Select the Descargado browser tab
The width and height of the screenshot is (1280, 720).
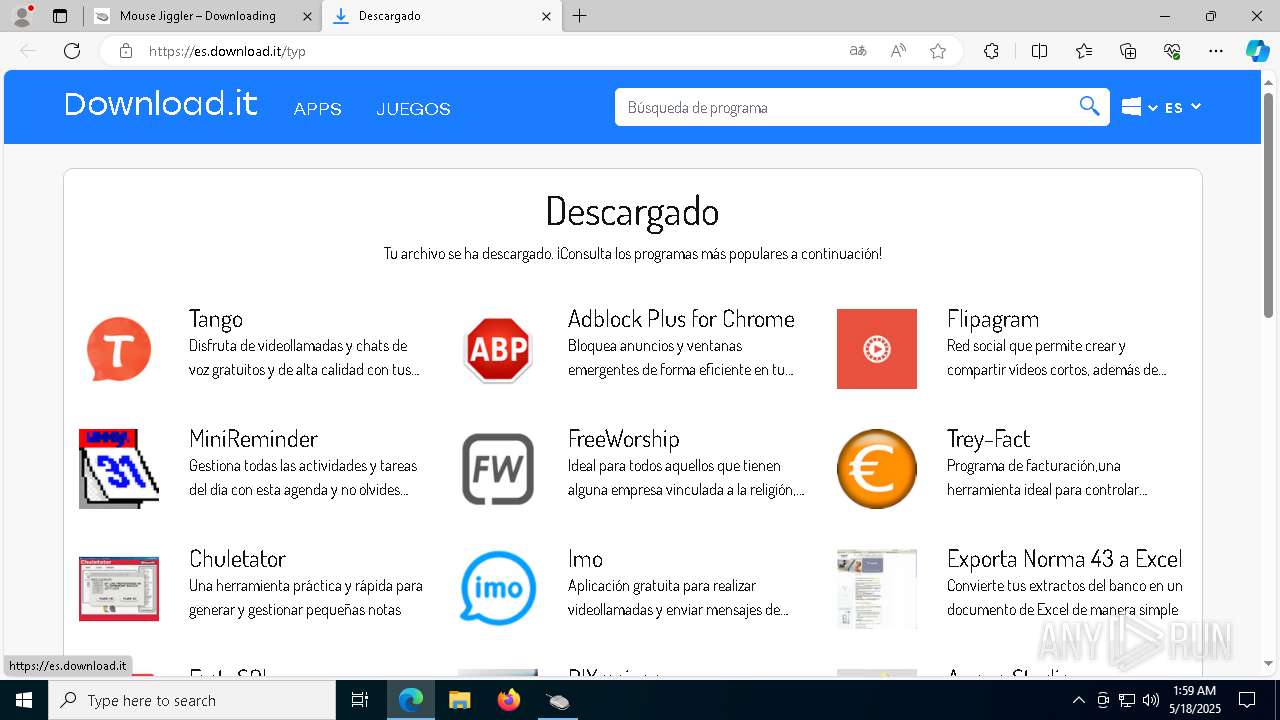click(430, 16)
